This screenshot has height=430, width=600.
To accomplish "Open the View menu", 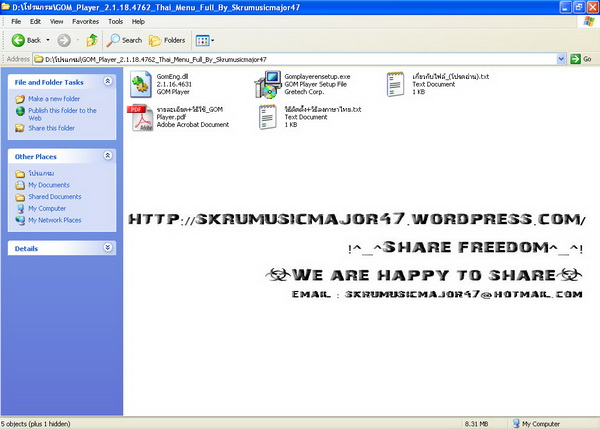I will (x=56, y=21).
